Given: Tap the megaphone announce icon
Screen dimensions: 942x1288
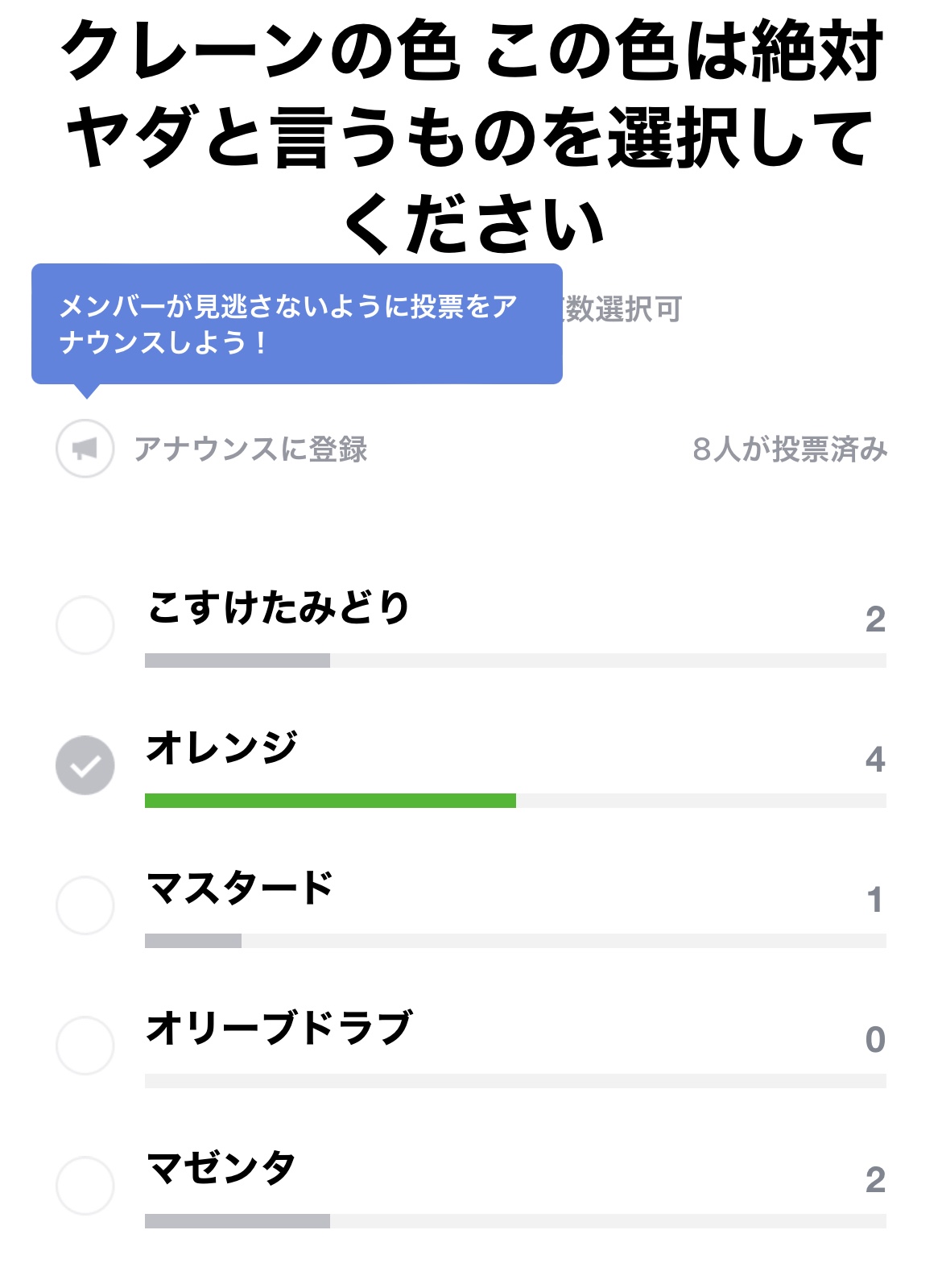Looking at the screenshot, I should tap(85, 449).
